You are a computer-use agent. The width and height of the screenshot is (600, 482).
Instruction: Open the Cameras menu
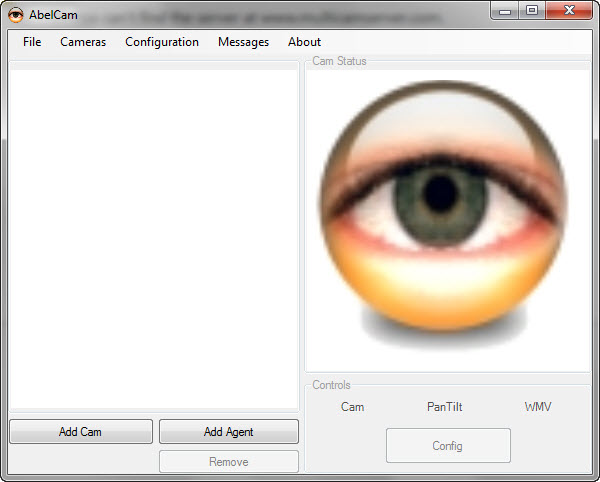[x=83, y=42]
